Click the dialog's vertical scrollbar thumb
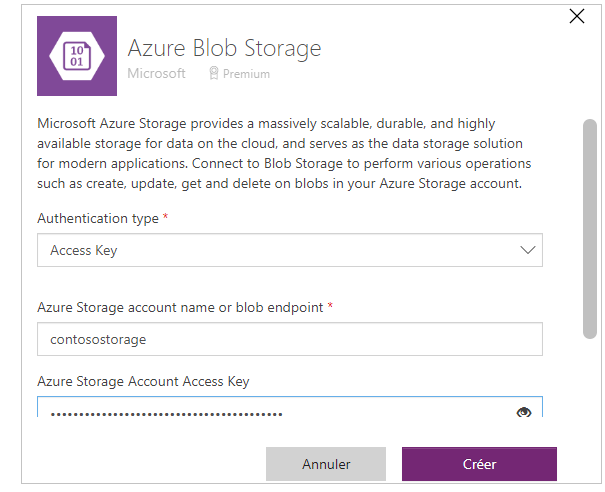605x492 pixels. pyautogui.click(x=590, y=229)
